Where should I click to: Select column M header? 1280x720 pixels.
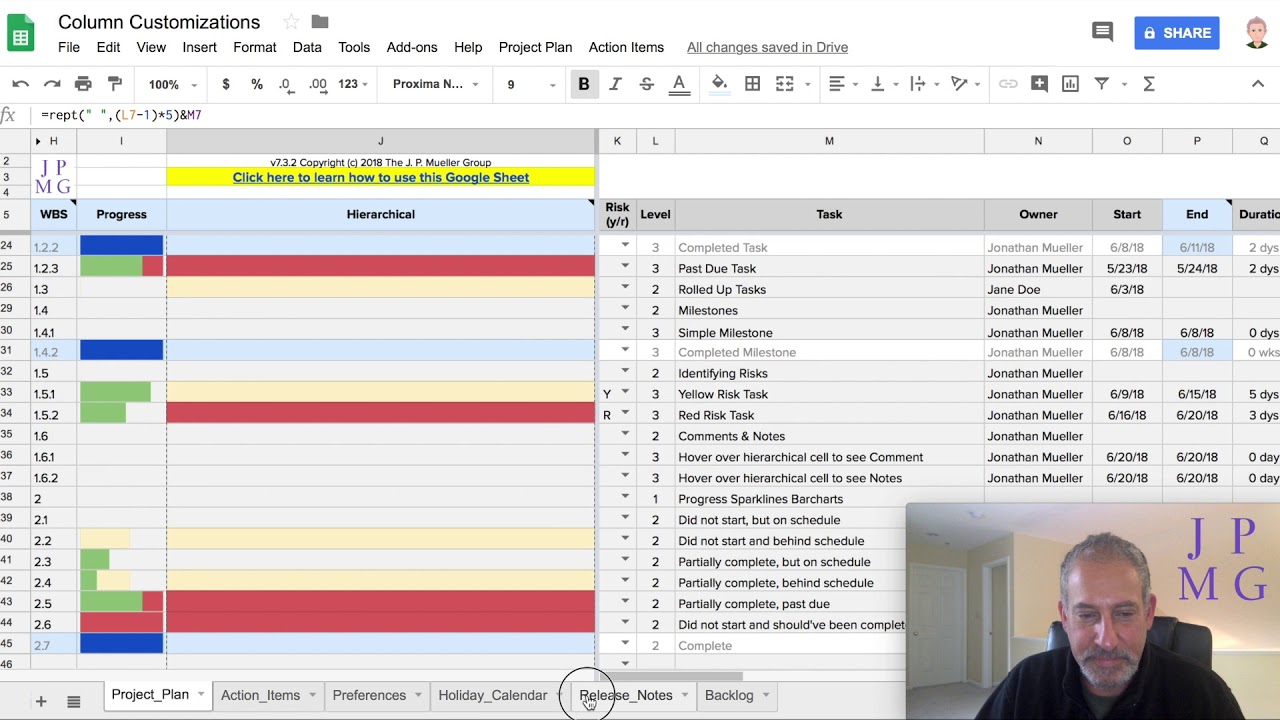pyautogui.click(x=829, y=141)
